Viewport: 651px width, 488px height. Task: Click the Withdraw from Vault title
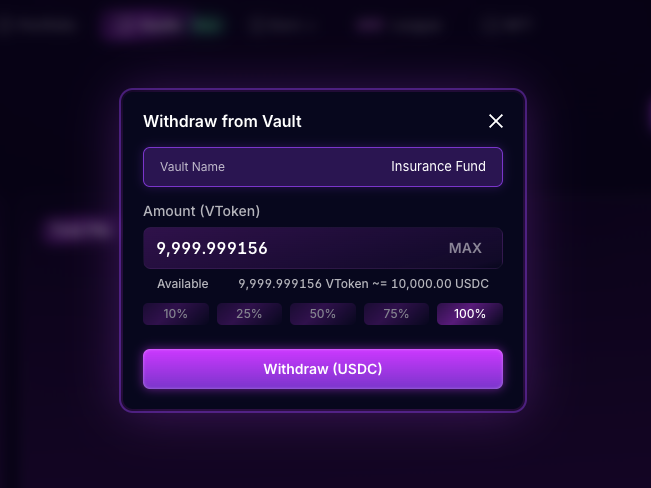pos(222,122)
